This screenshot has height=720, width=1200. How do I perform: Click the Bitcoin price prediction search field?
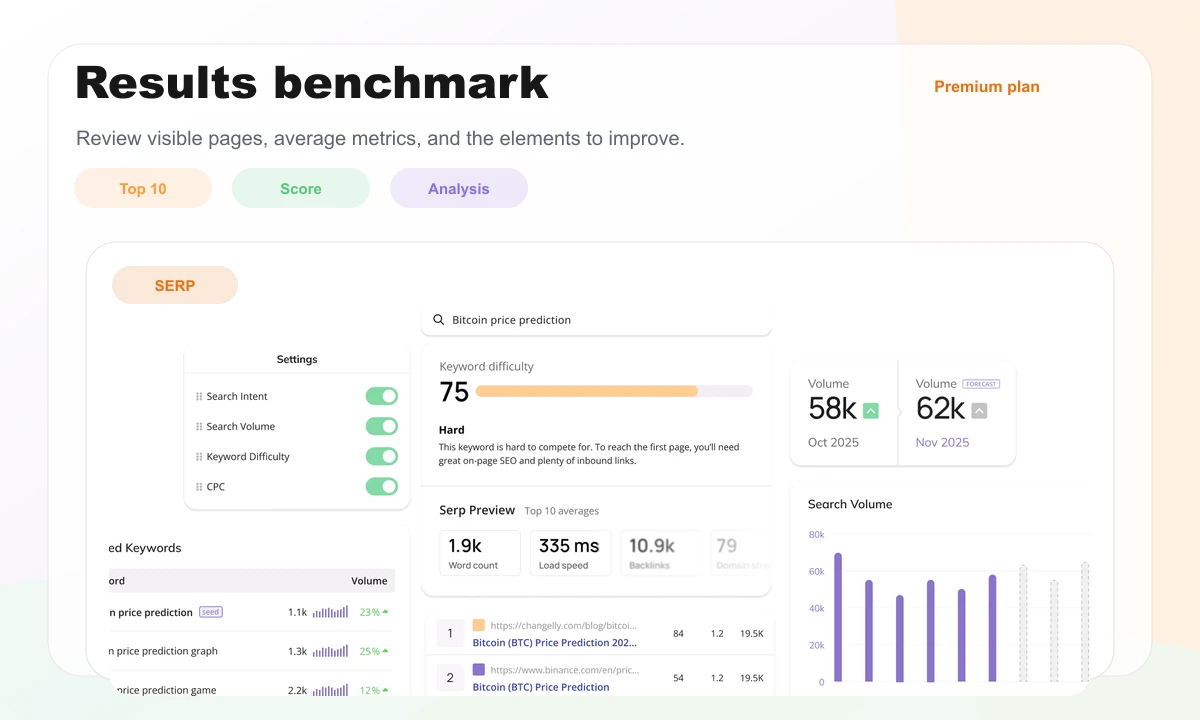[597, 320]
